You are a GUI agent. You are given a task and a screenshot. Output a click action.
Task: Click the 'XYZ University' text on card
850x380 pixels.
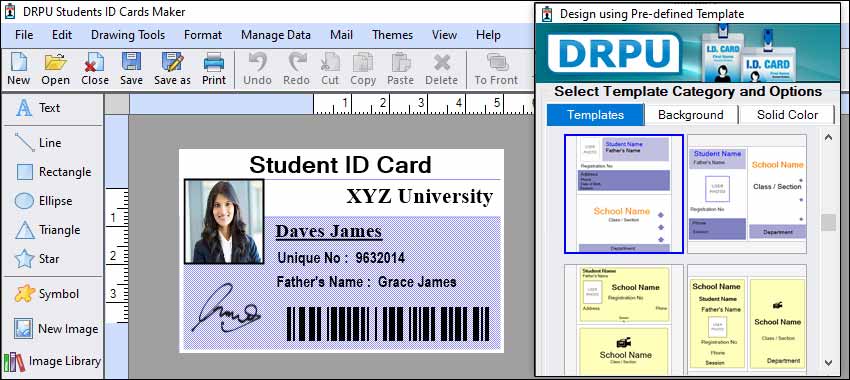tap(420, 196)
